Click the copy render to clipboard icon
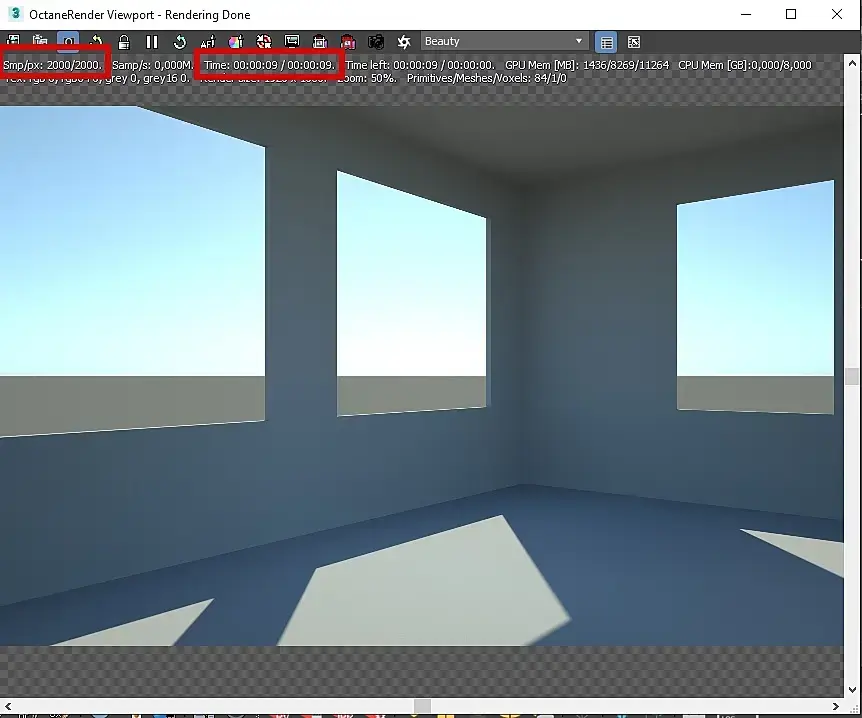 (40, 42)
